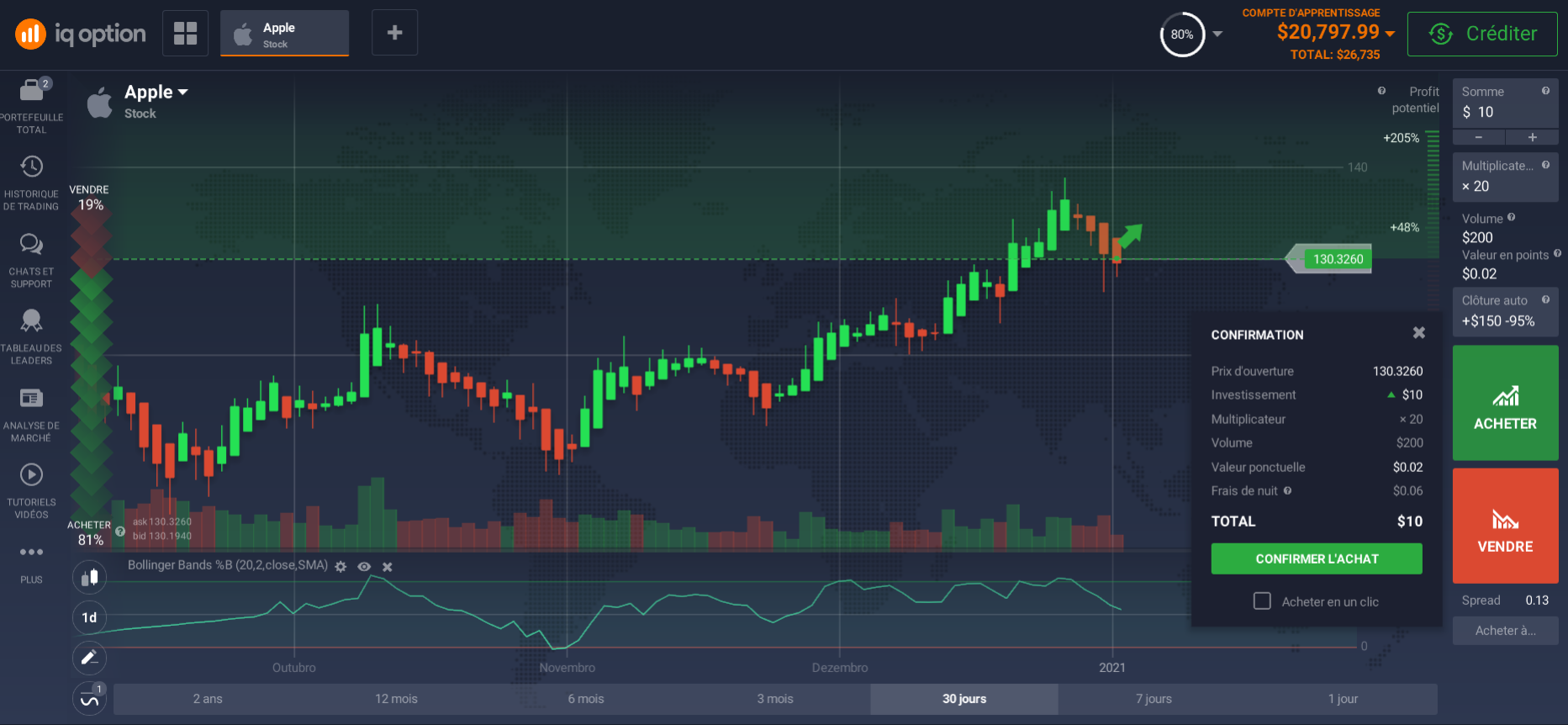Open Historique de Trading
This screenshot has width=1568, height=725.
point(31,183)
